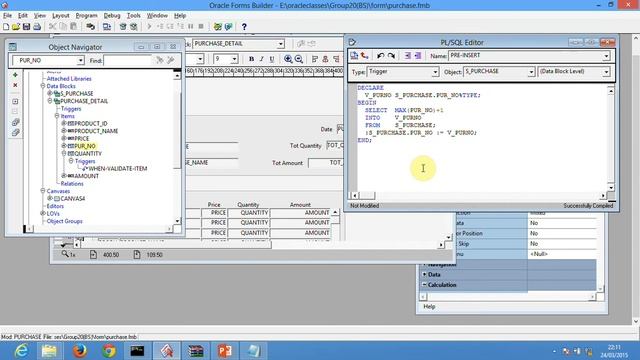Viewport: 640px width, 360px height.
Task: Open the PURCHASE_DETAIL block dropdown
Action: pyautogui.click(x=281, y=44)
